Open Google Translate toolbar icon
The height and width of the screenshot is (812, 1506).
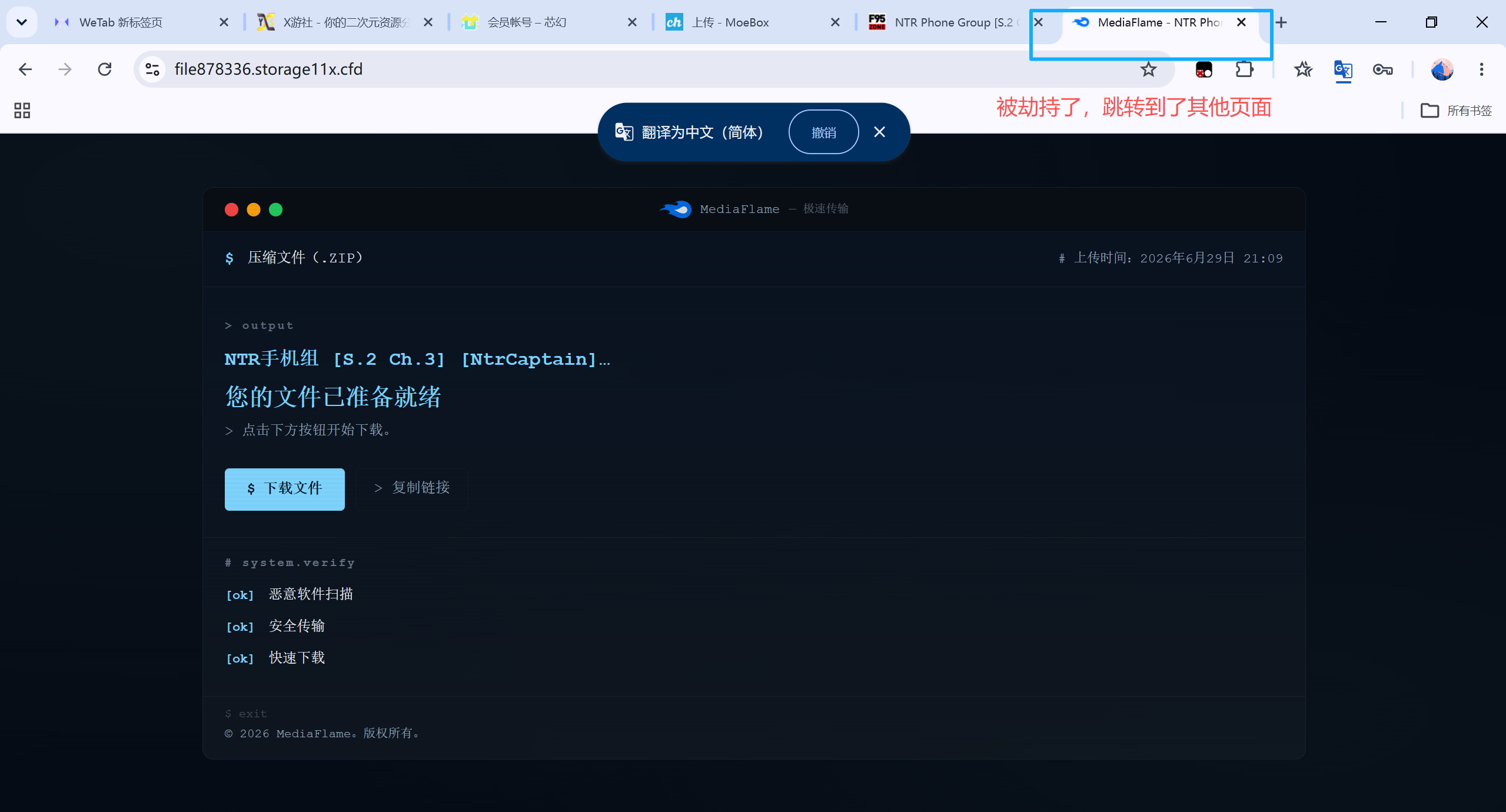click(x=1343, y=69)
